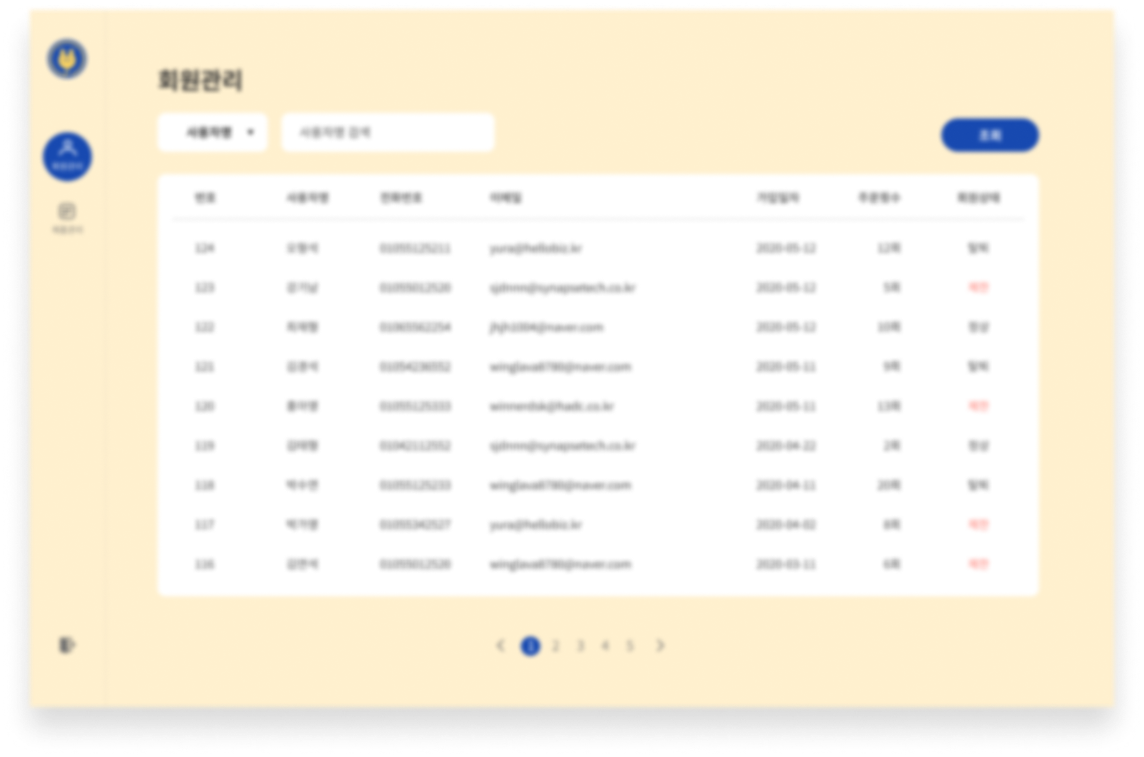
Task: Click row number 116
Action: (205, 564)
